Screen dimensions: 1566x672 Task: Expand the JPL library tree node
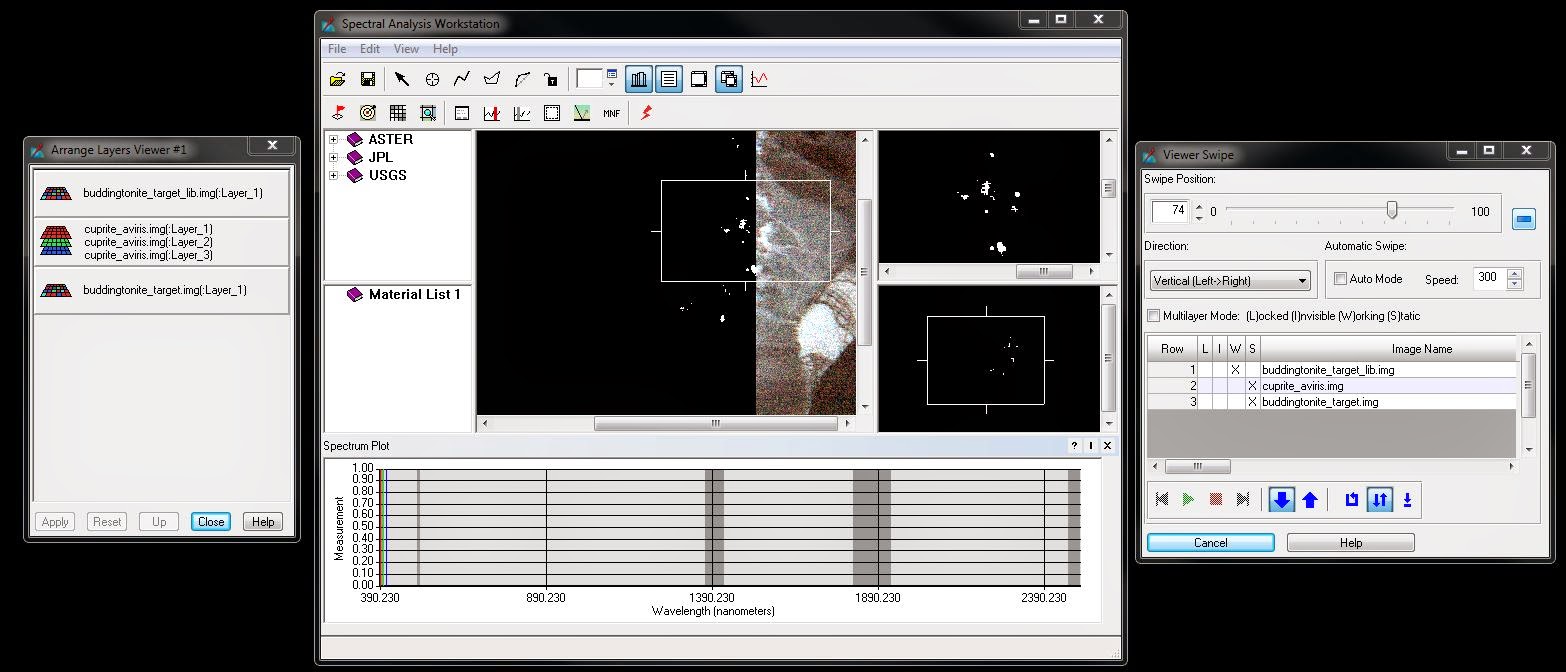333,158
